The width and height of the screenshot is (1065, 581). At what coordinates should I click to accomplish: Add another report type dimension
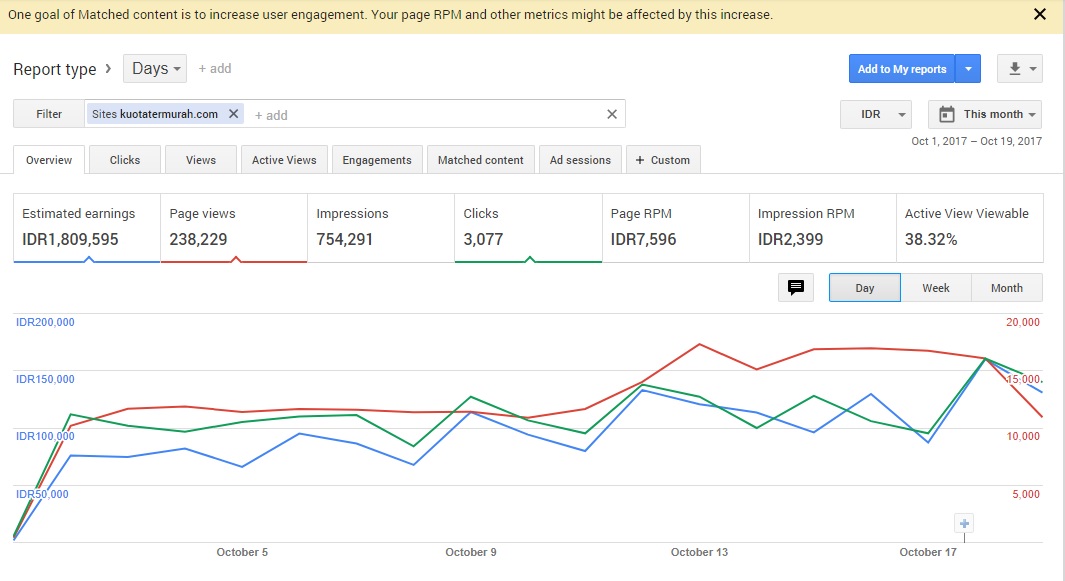215,69
